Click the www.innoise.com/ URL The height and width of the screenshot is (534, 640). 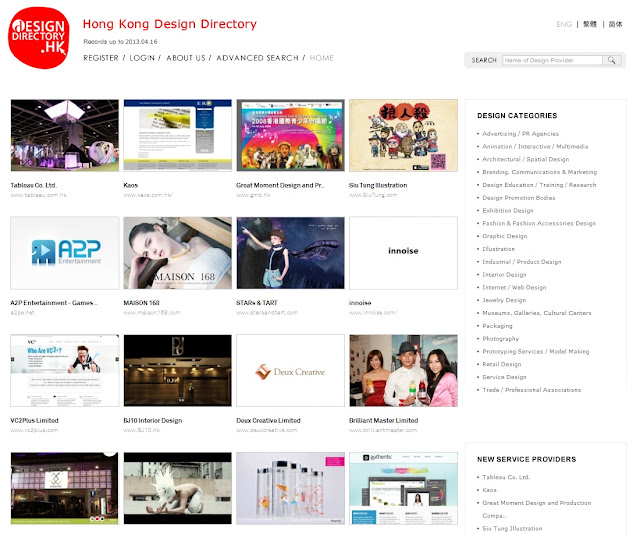(373, 313)
